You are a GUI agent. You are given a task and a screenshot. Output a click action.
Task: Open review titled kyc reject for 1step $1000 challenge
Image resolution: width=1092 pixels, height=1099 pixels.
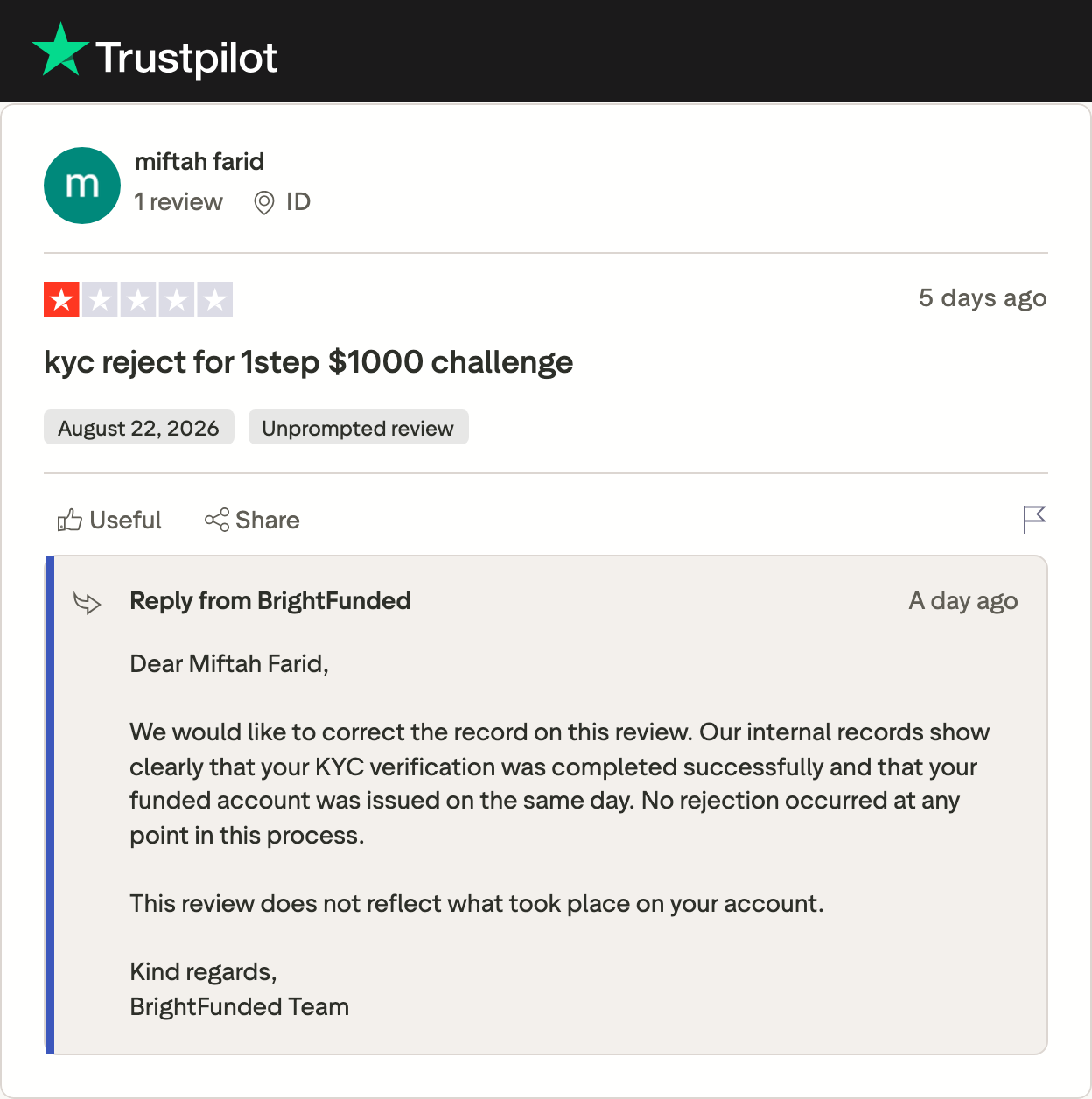[309, 362]
